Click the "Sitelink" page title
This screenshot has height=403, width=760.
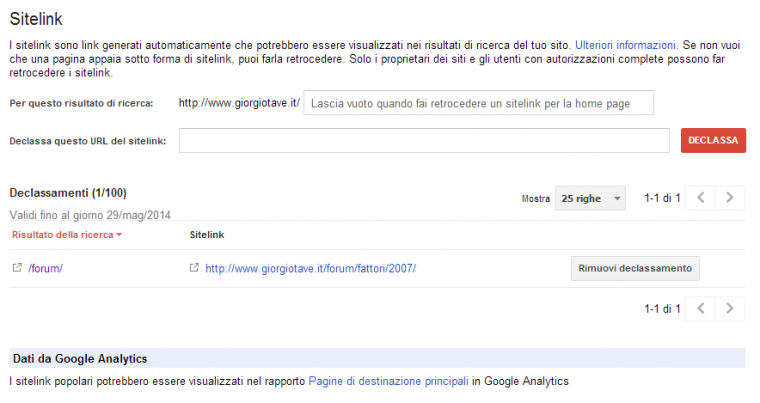click(x=37, y=17)
